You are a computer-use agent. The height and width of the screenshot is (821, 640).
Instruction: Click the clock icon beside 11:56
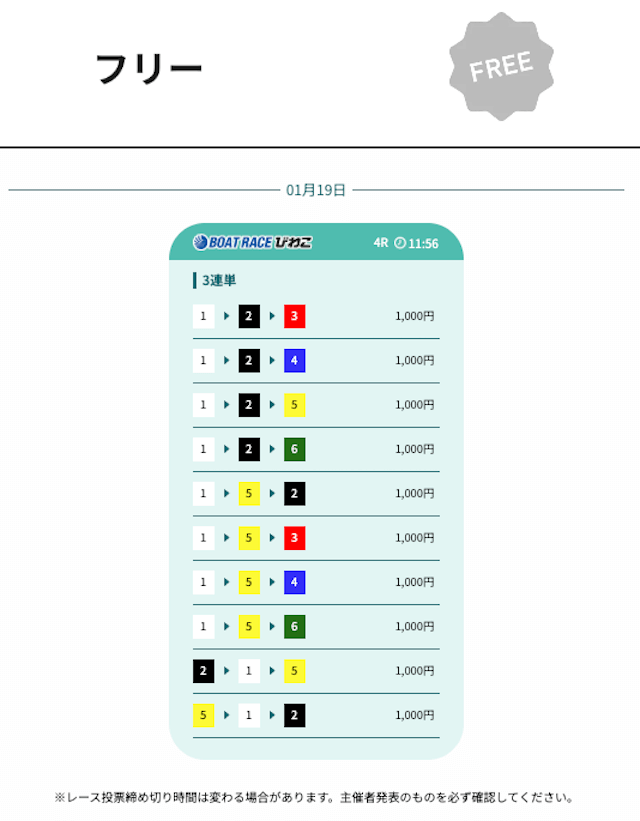click(400, 243)
